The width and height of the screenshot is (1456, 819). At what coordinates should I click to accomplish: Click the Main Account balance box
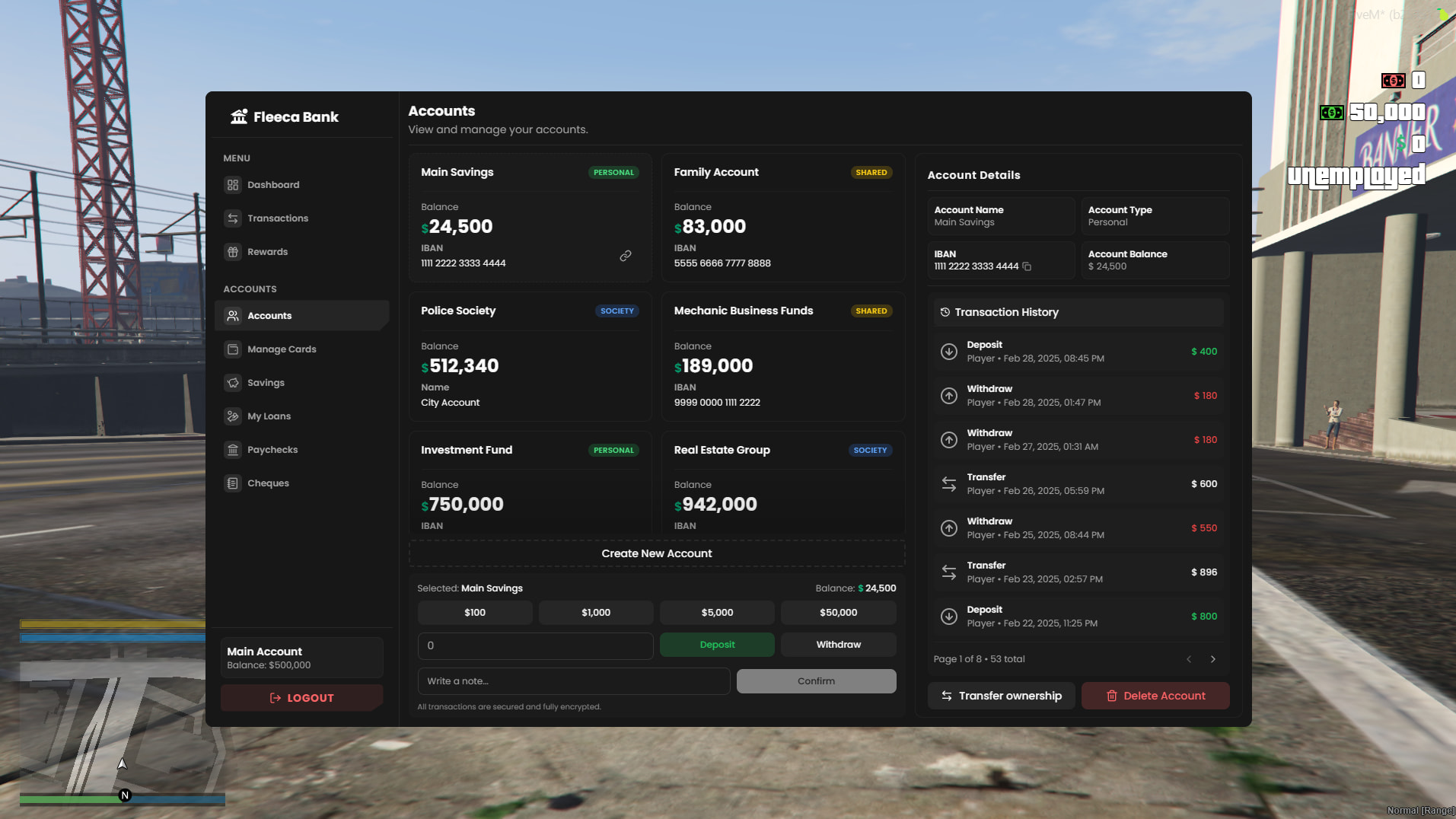click(302, 658)
